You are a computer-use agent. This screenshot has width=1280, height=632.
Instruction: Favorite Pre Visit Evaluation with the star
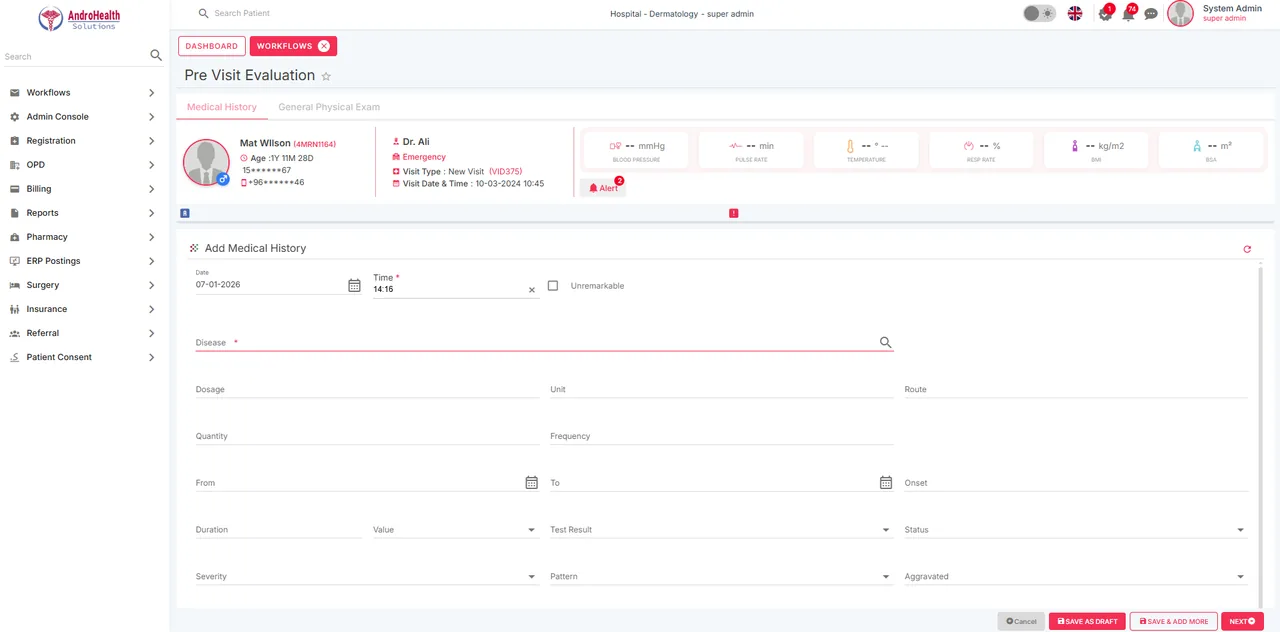tap(326, 76)
